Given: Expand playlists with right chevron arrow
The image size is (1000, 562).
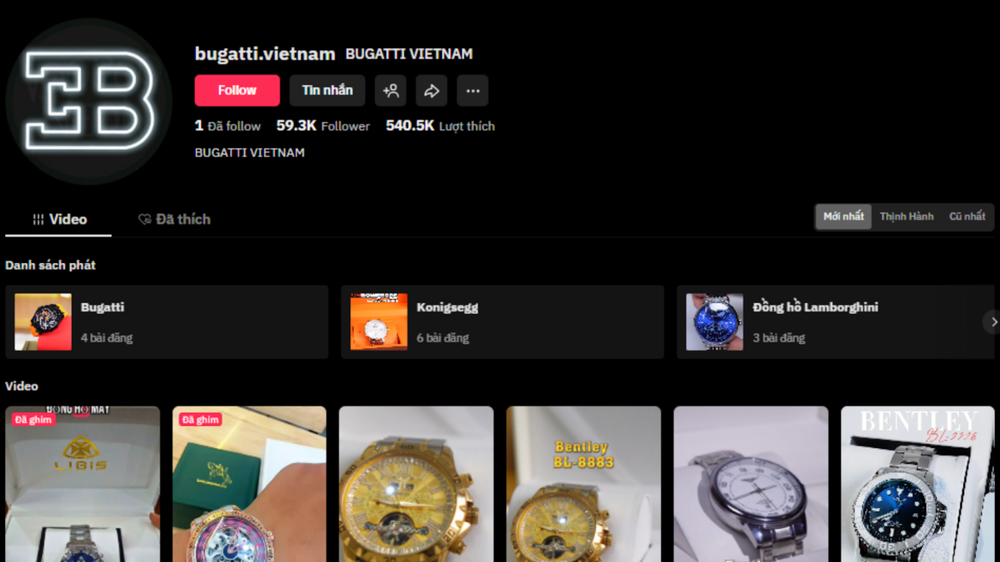Looking at the screenshot, I should click(x=993, y=322).
